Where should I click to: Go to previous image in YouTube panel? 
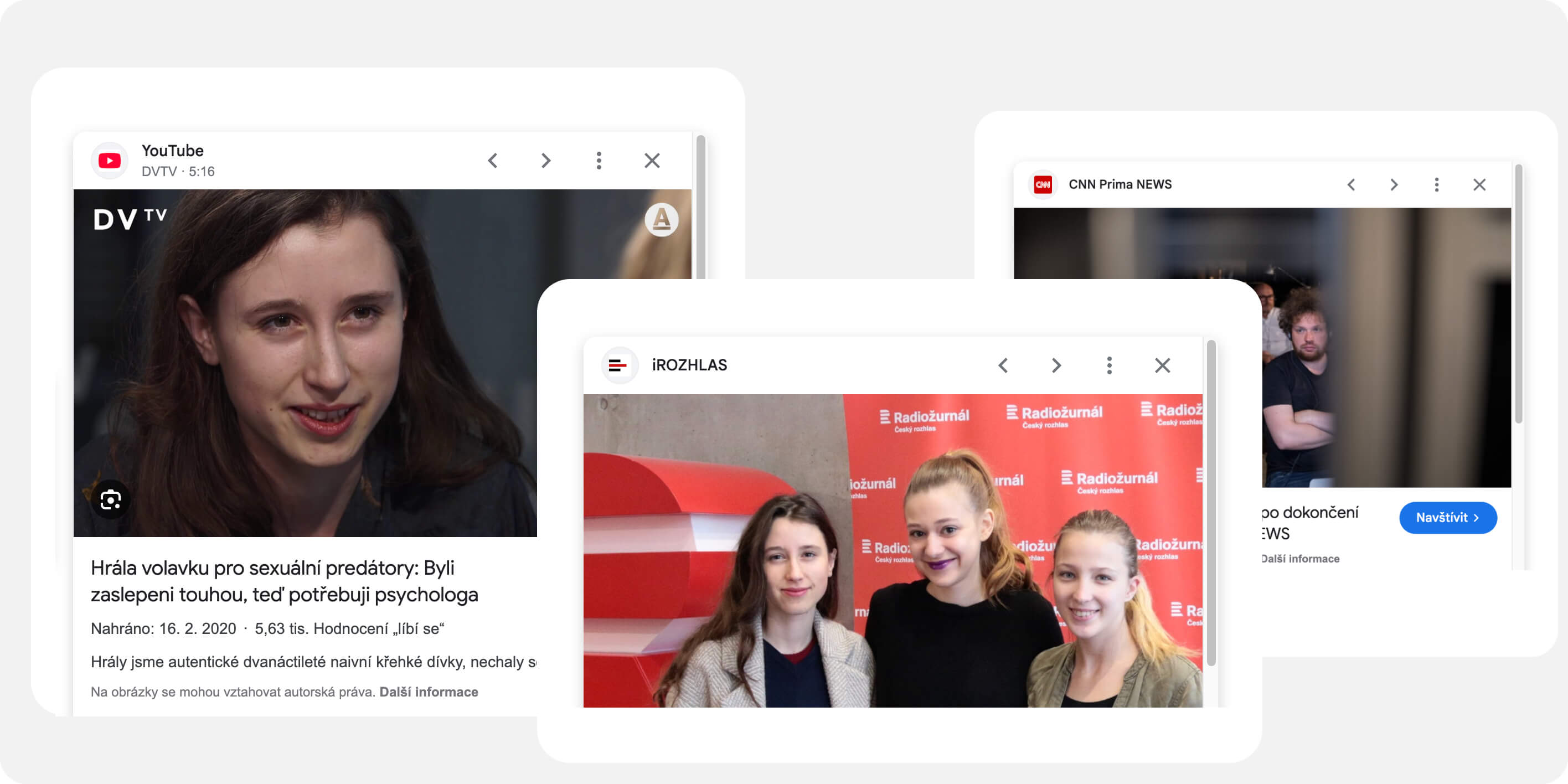click(x=493, y=161)
